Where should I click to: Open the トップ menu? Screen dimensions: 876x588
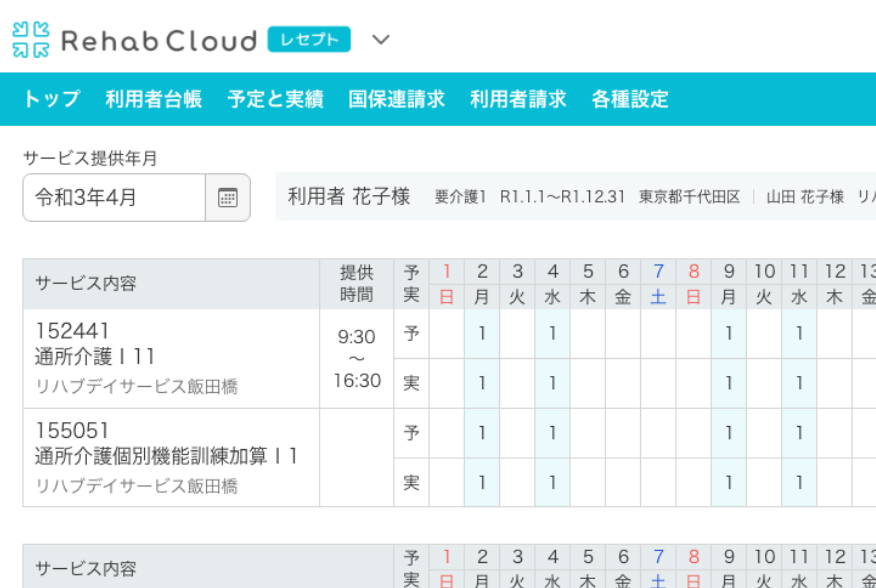[51, 99]
